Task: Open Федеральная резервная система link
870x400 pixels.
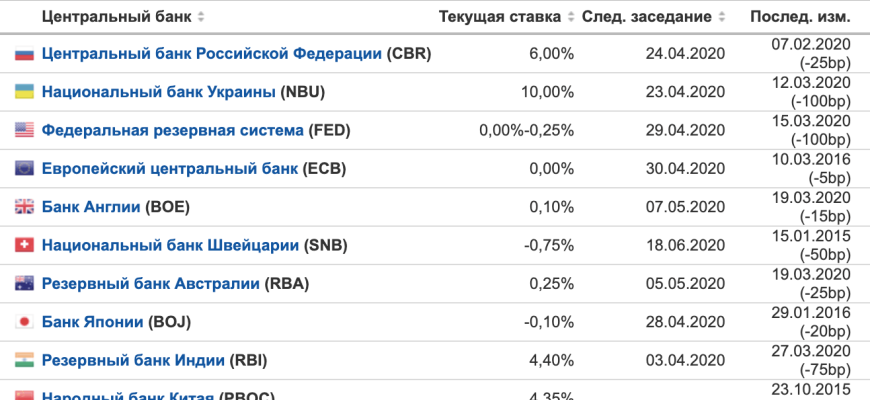Action: [x=172, y=130]
